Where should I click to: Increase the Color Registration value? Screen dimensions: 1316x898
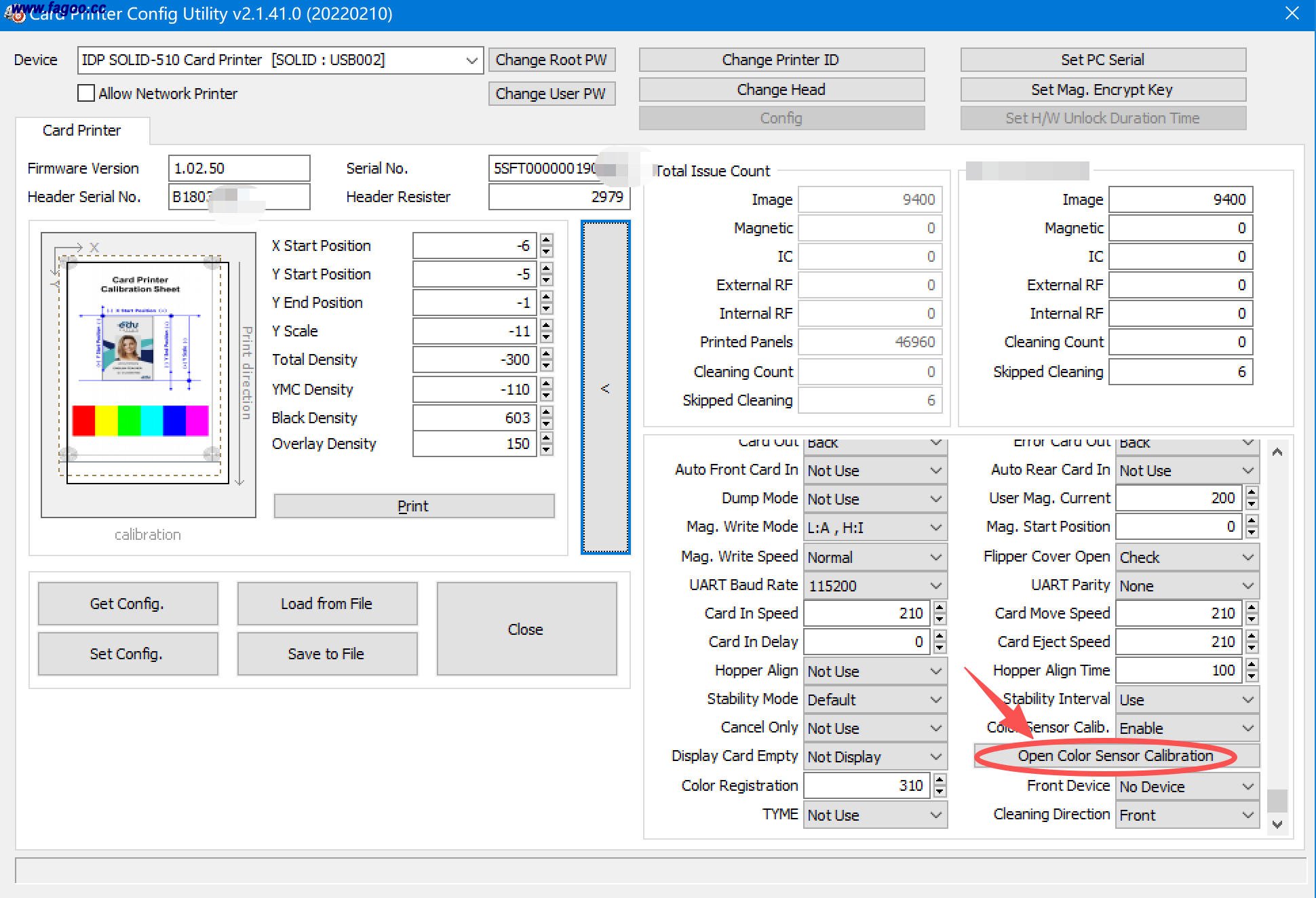tap(940, 780)
